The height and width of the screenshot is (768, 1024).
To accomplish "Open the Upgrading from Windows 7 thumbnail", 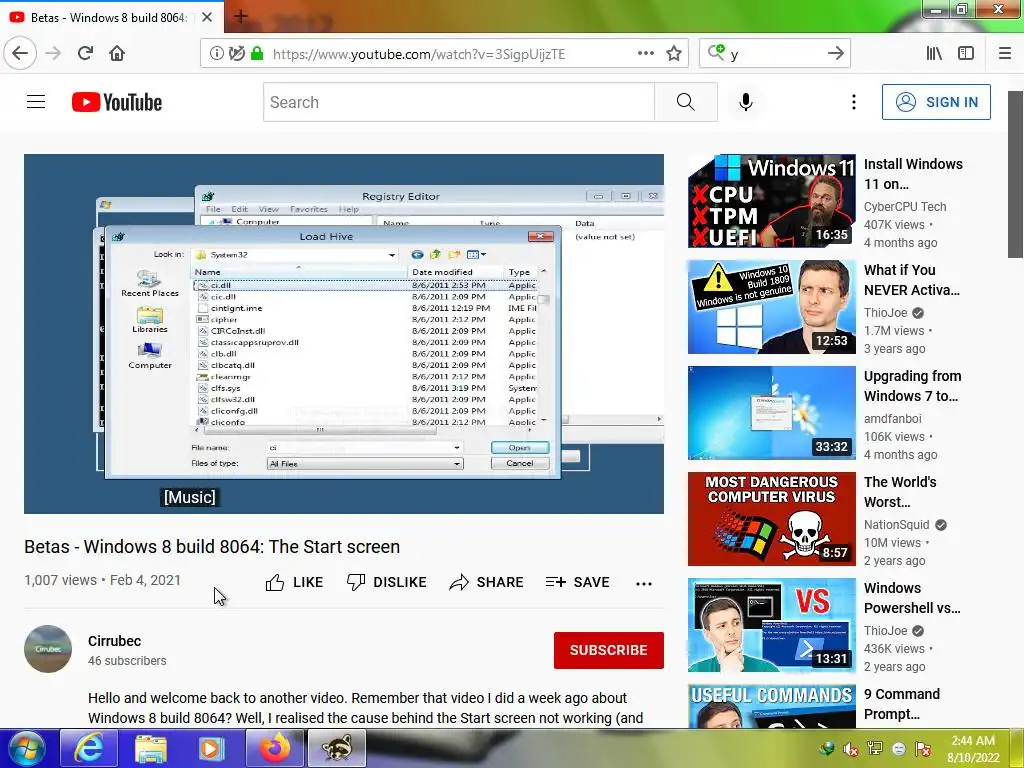I will (x=771, y=413).
